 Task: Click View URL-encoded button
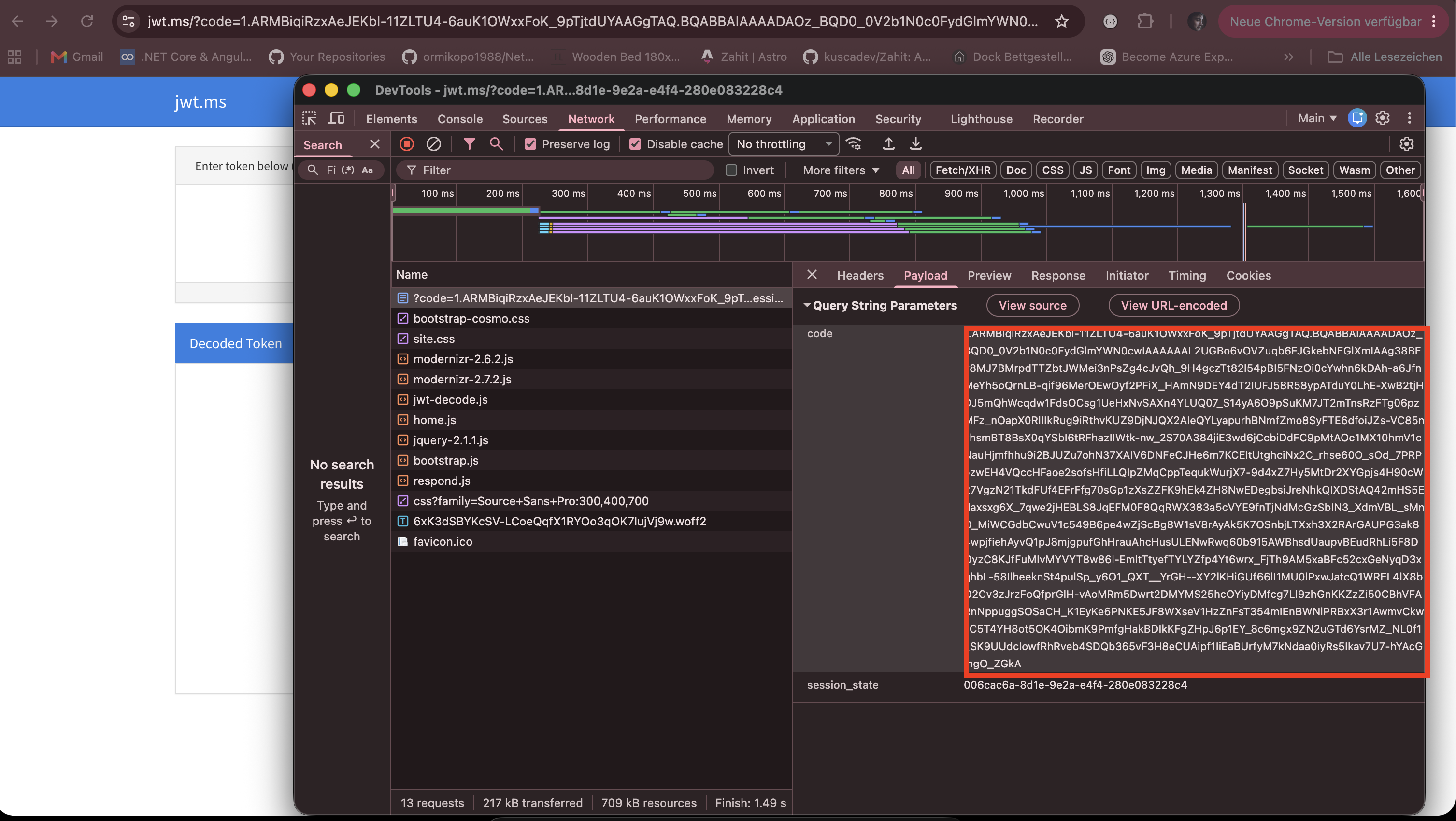(x=1173, y=305)
